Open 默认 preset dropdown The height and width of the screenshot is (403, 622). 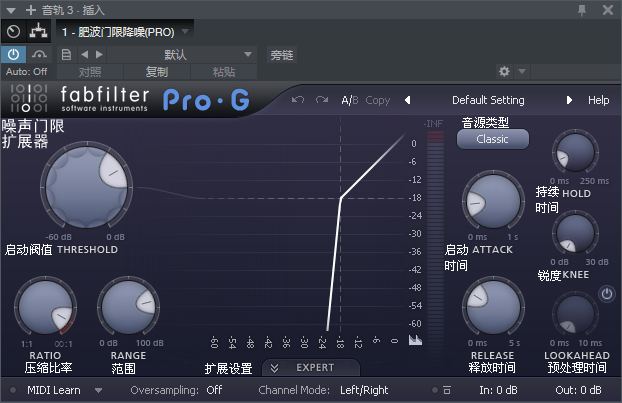(x=182, y=54)
